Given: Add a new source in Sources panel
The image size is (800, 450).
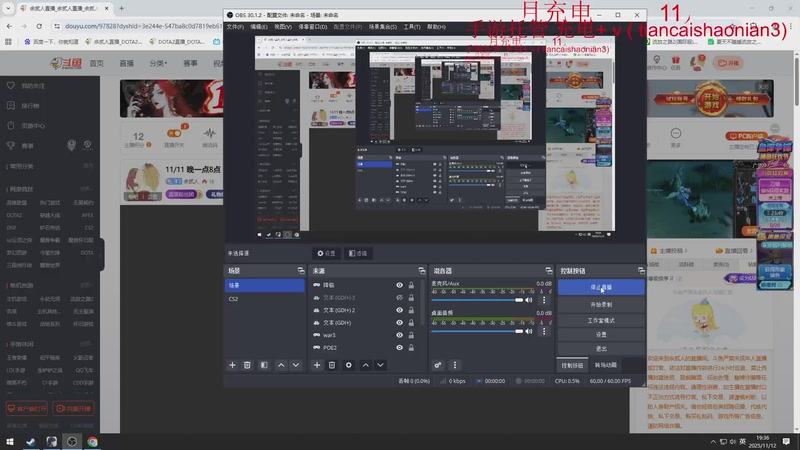Looking at the screenshot, I should [317, 365].
